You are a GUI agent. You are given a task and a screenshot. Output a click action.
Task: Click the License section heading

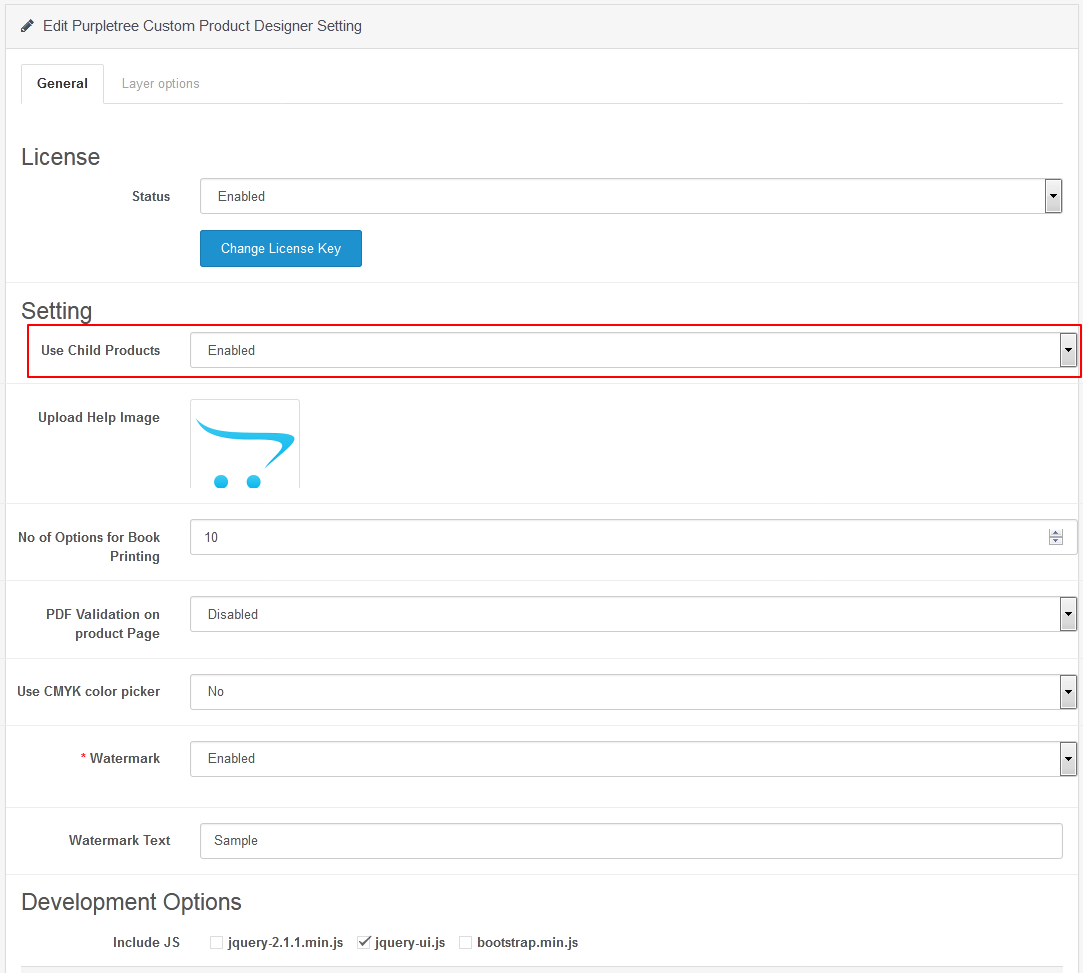(x=61, y=157)
